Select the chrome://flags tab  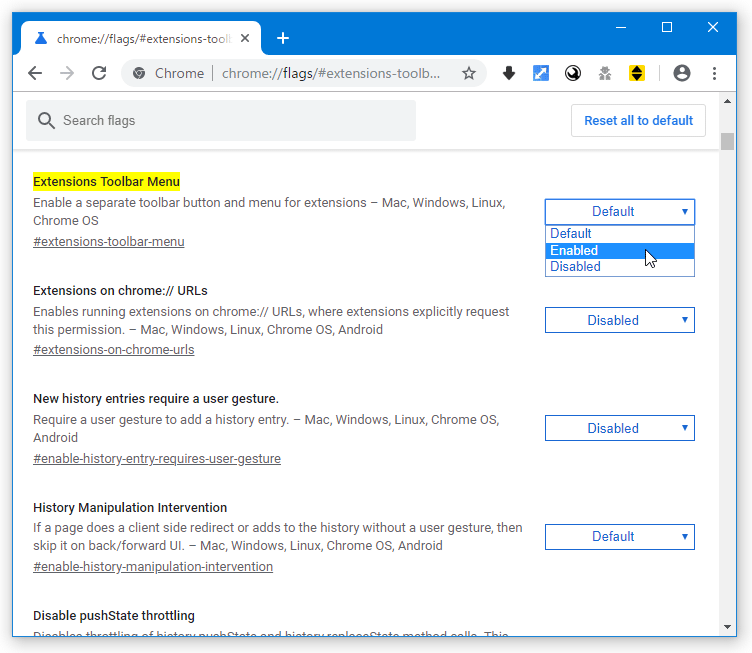141,38
